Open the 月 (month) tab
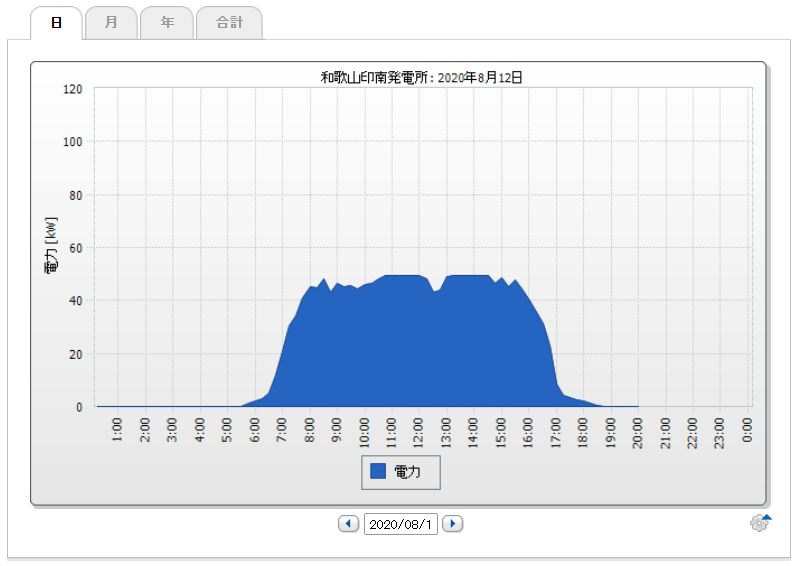Image resolution: width=797 pixels, height=566 pixels. 111,23
